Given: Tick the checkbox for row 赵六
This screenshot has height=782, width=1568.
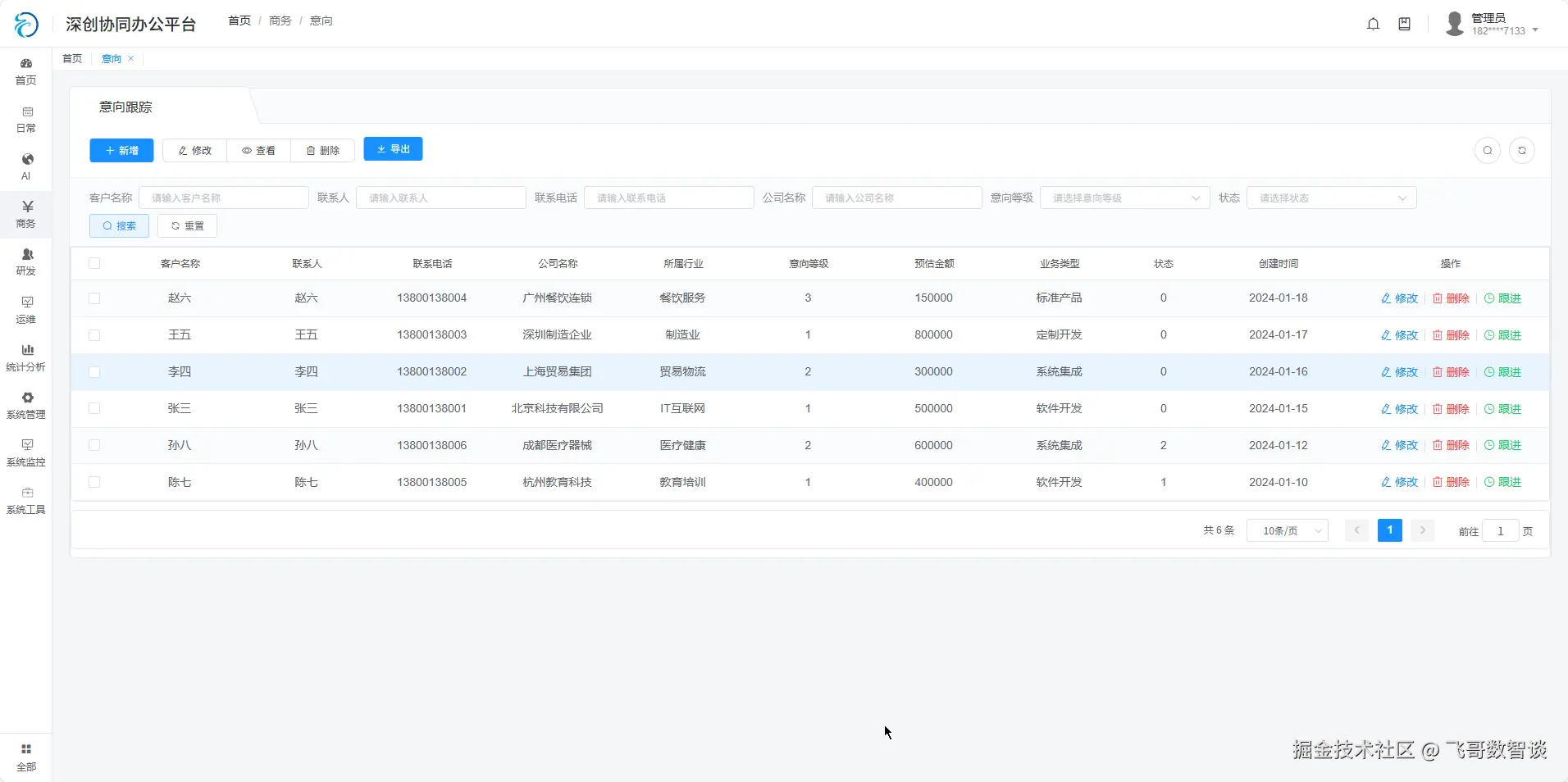Looking at the screenshot, I should pos(94,298).
